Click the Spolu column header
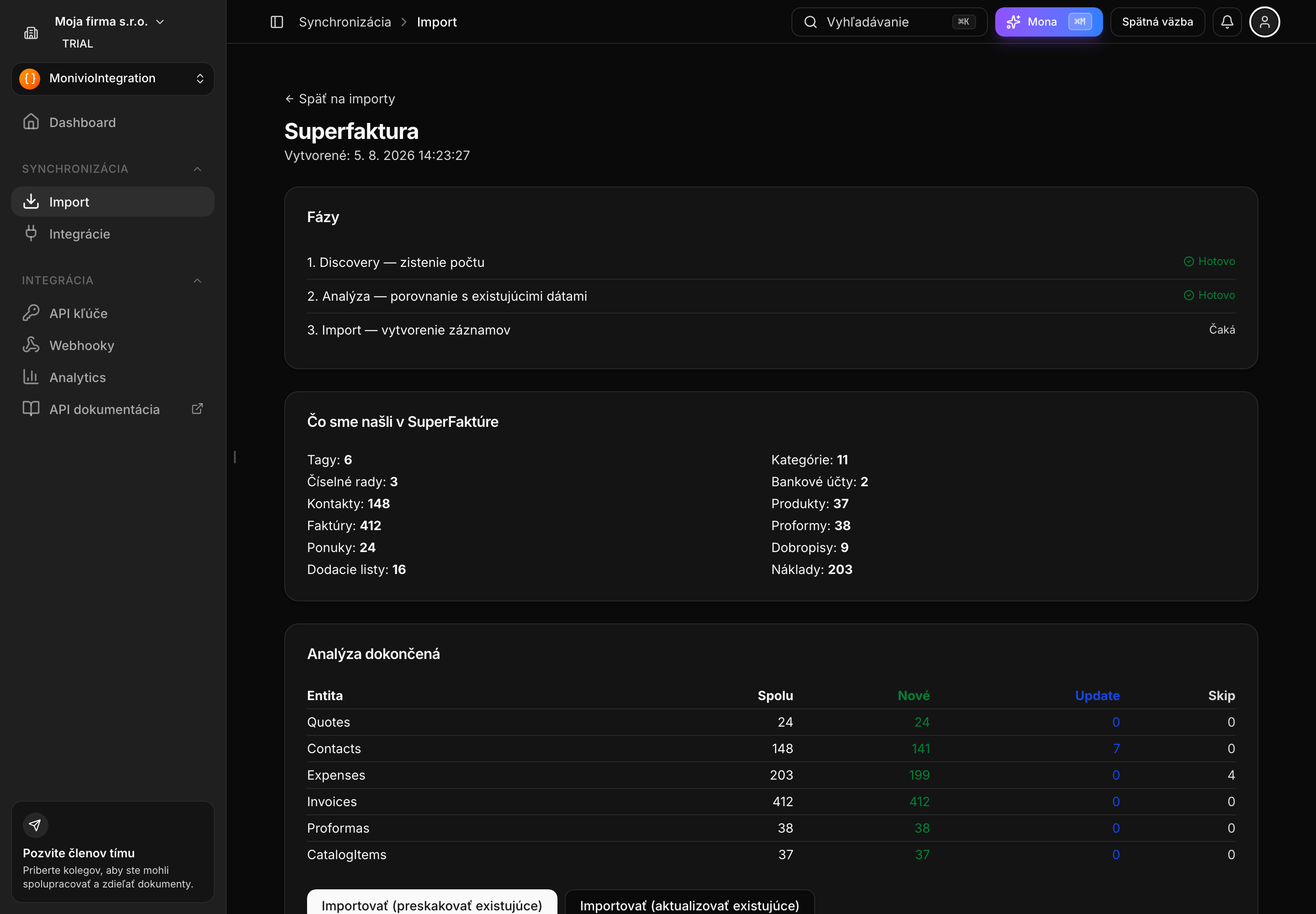 tap(775, 695)
